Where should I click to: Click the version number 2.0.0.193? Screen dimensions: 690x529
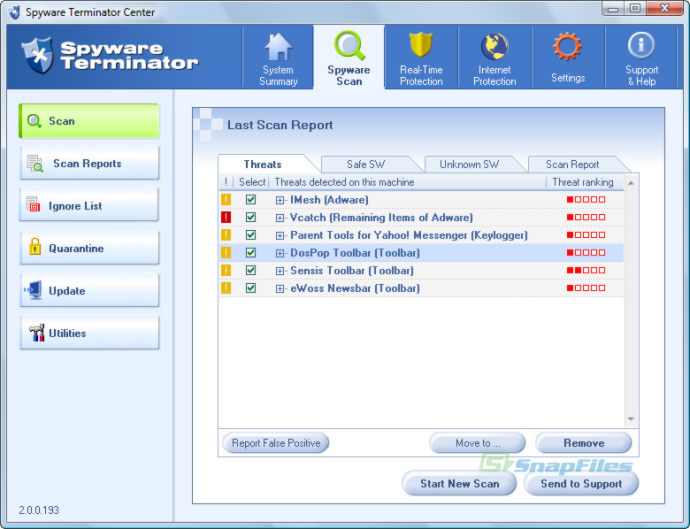(x=39, y=510)
